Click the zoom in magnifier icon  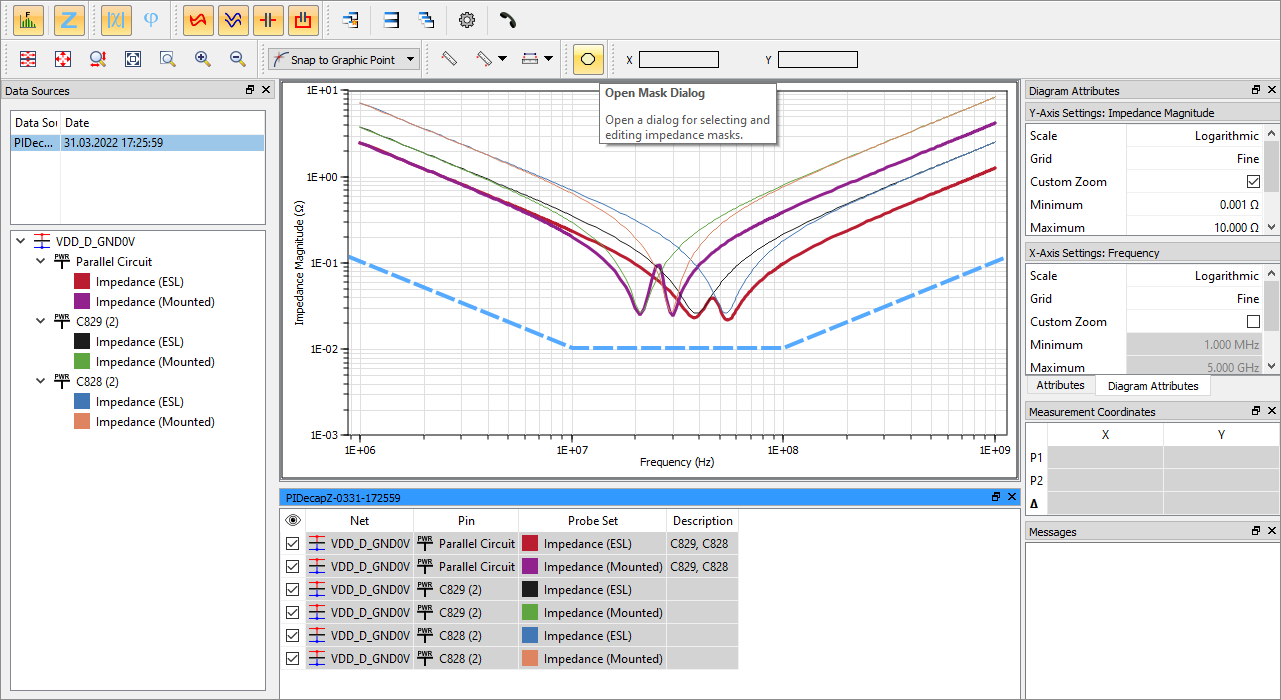tap(203, 59)
